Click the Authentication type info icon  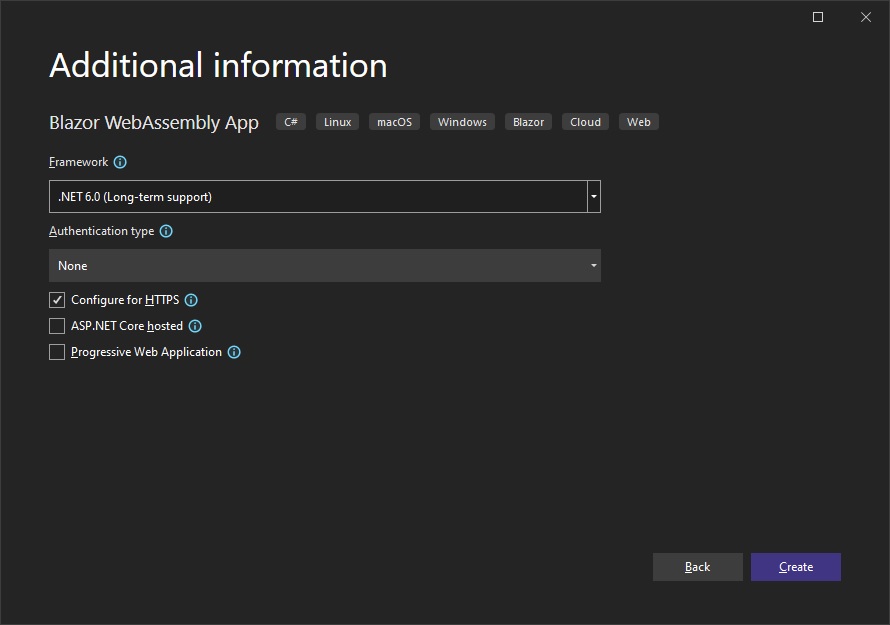(166, 231)
